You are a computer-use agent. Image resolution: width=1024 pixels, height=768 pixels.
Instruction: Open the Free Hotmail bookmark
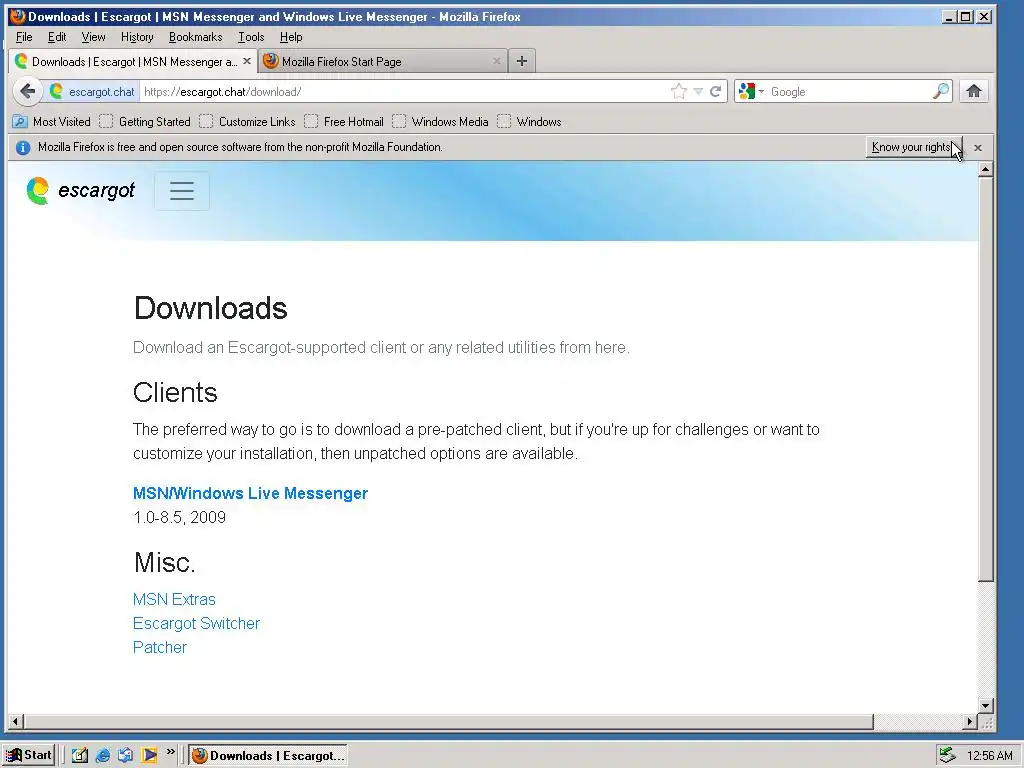(344, 121)
